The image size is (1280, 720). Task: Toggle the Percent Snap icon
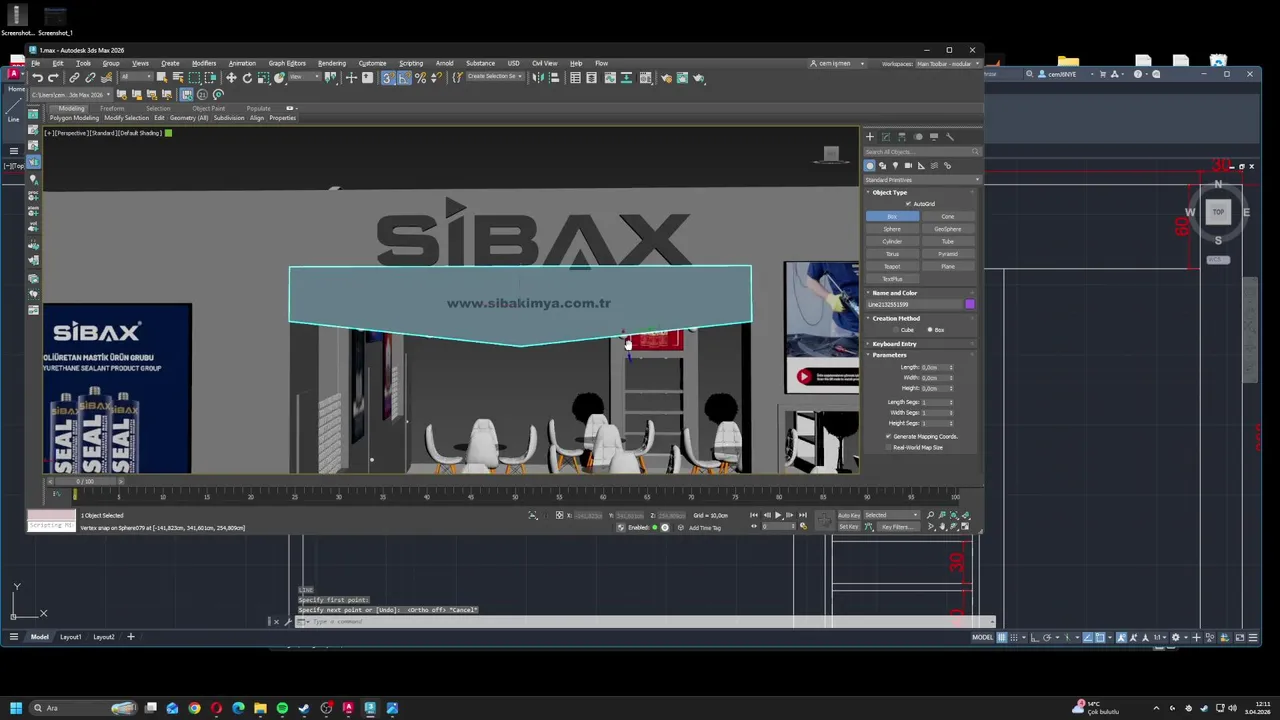(420, 78)
